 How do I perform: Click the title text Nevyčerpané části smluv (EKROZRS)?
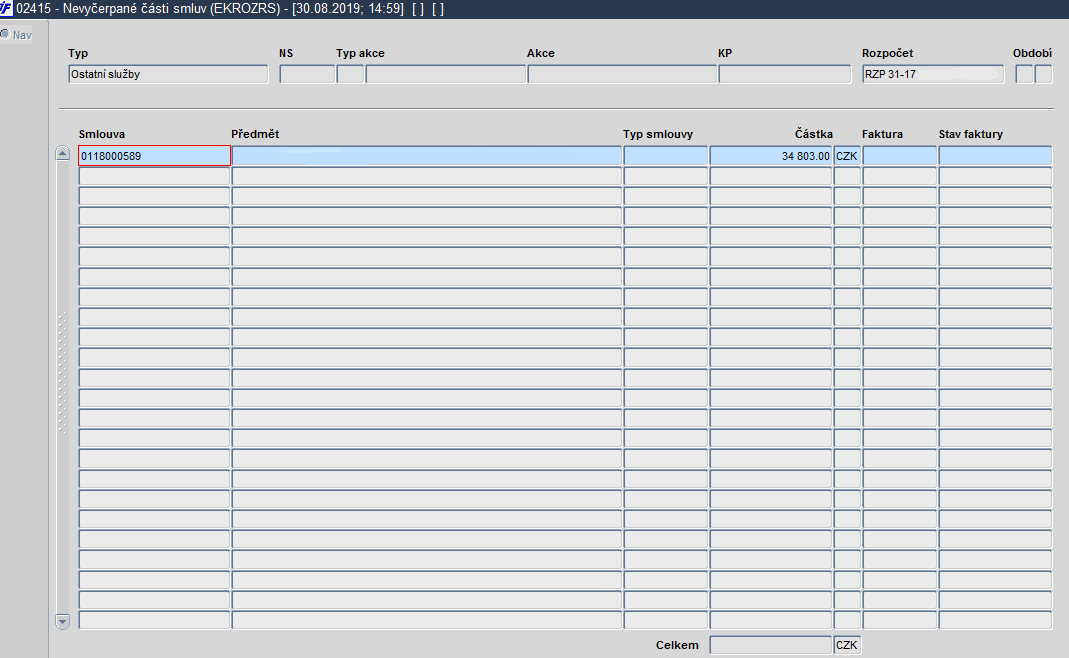pos(171,10)
